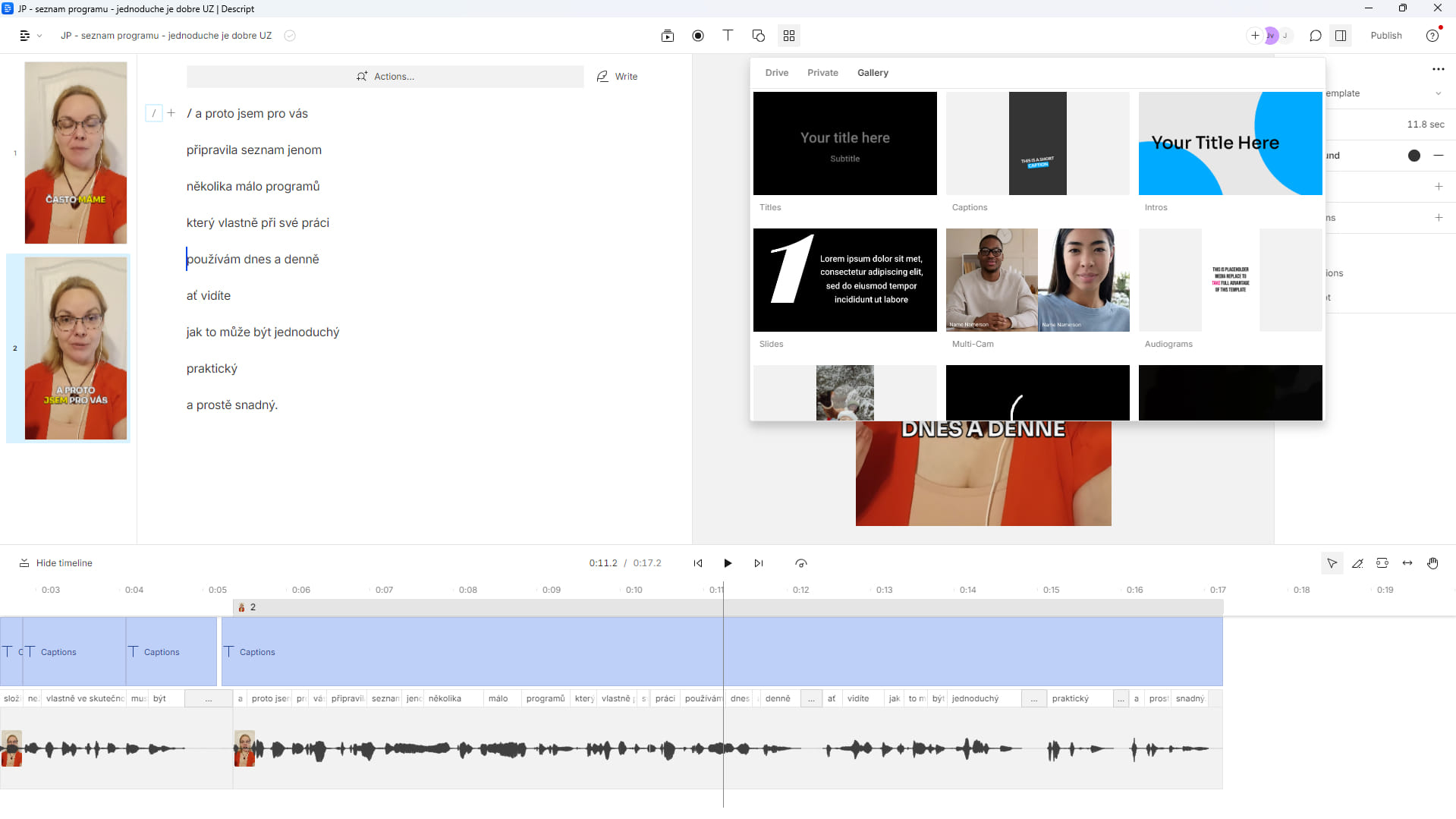This screenshot has height=819, width=1456.
Task: Switch to the Drive tab
Action: pyautogui.click(x=776, y=73)
